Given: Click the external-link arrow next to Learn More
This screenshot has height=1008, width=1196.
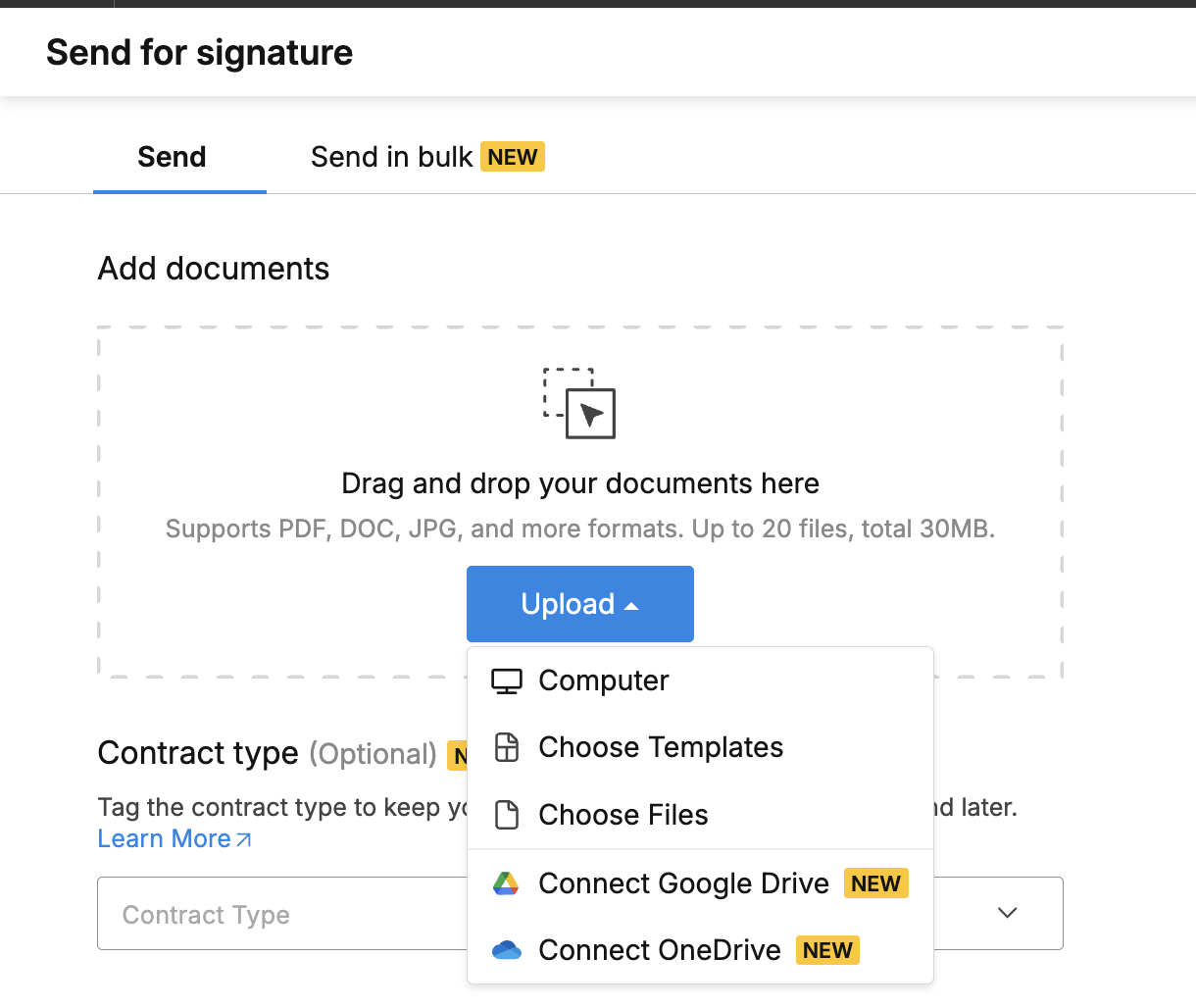Looking at the screenshot, I should pyautogui.click(x=244, y=839).
